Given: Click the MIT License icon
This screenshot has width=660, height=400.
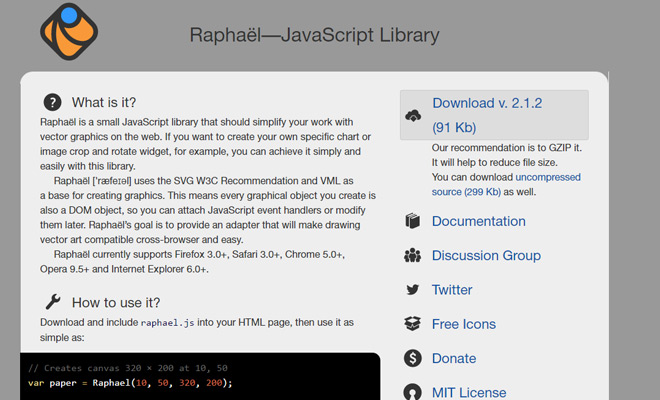Looking at the screenshot, I should point(412,391).
